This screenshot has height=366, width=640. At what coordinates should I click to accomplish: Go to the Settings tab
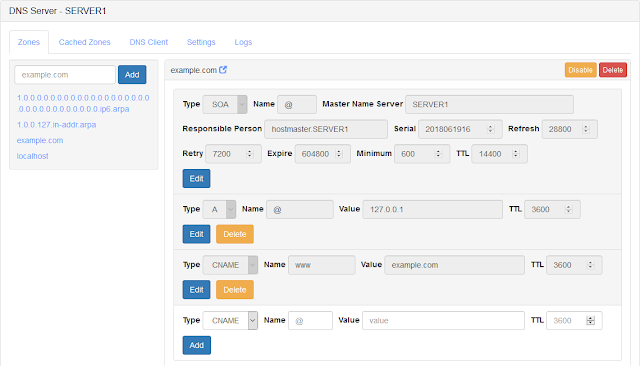click(201, 42)
